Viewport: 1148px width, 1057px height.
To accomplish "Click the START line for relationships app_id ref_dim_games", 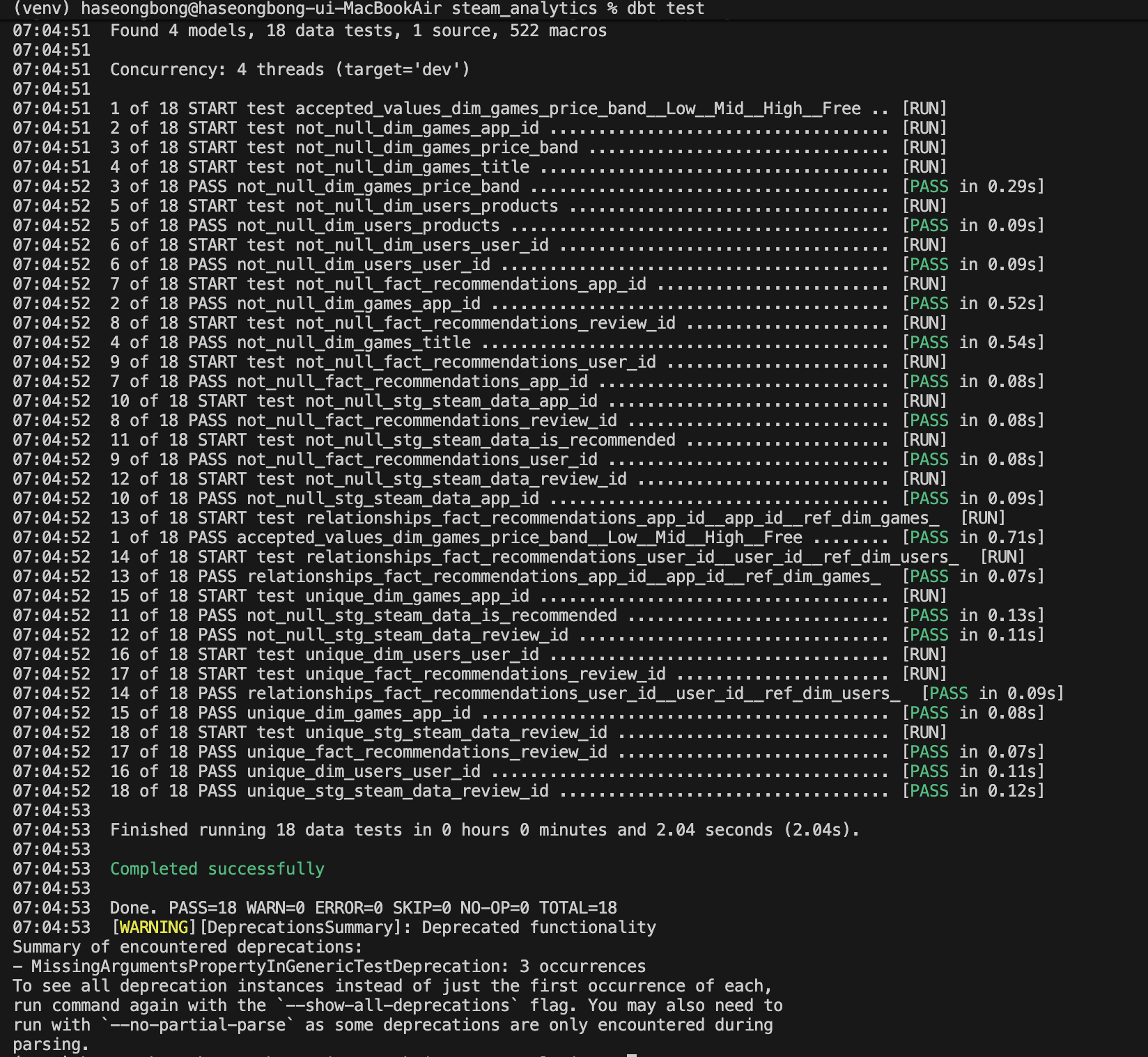I will pyautogui.click(x=509, y=518).
